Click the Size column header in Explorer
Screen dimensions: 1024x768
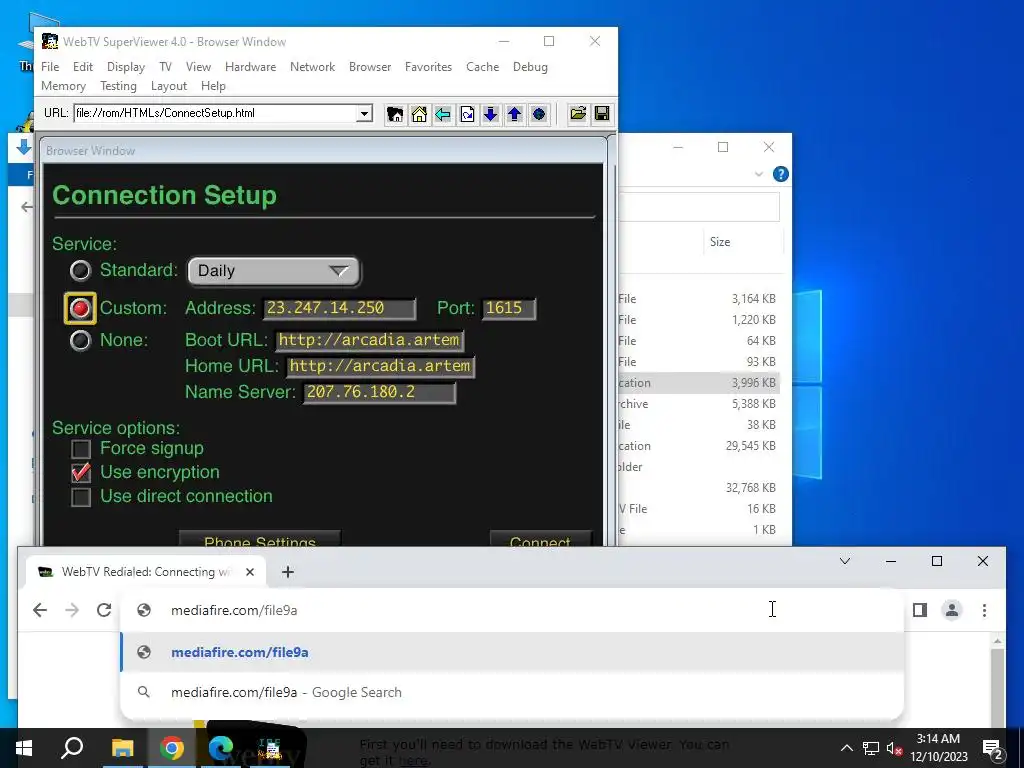point(720,242)
